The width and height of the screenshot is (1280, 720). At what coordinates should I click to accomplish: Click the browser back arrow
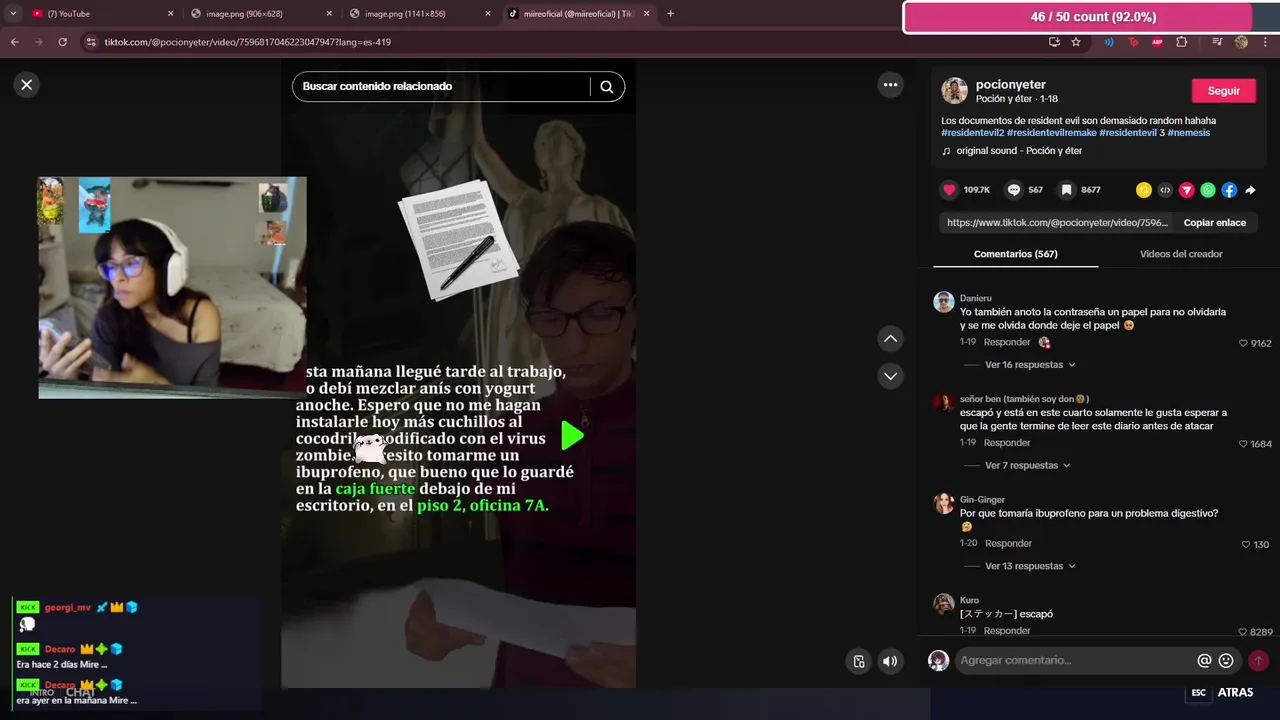click(x=14, y=42)
